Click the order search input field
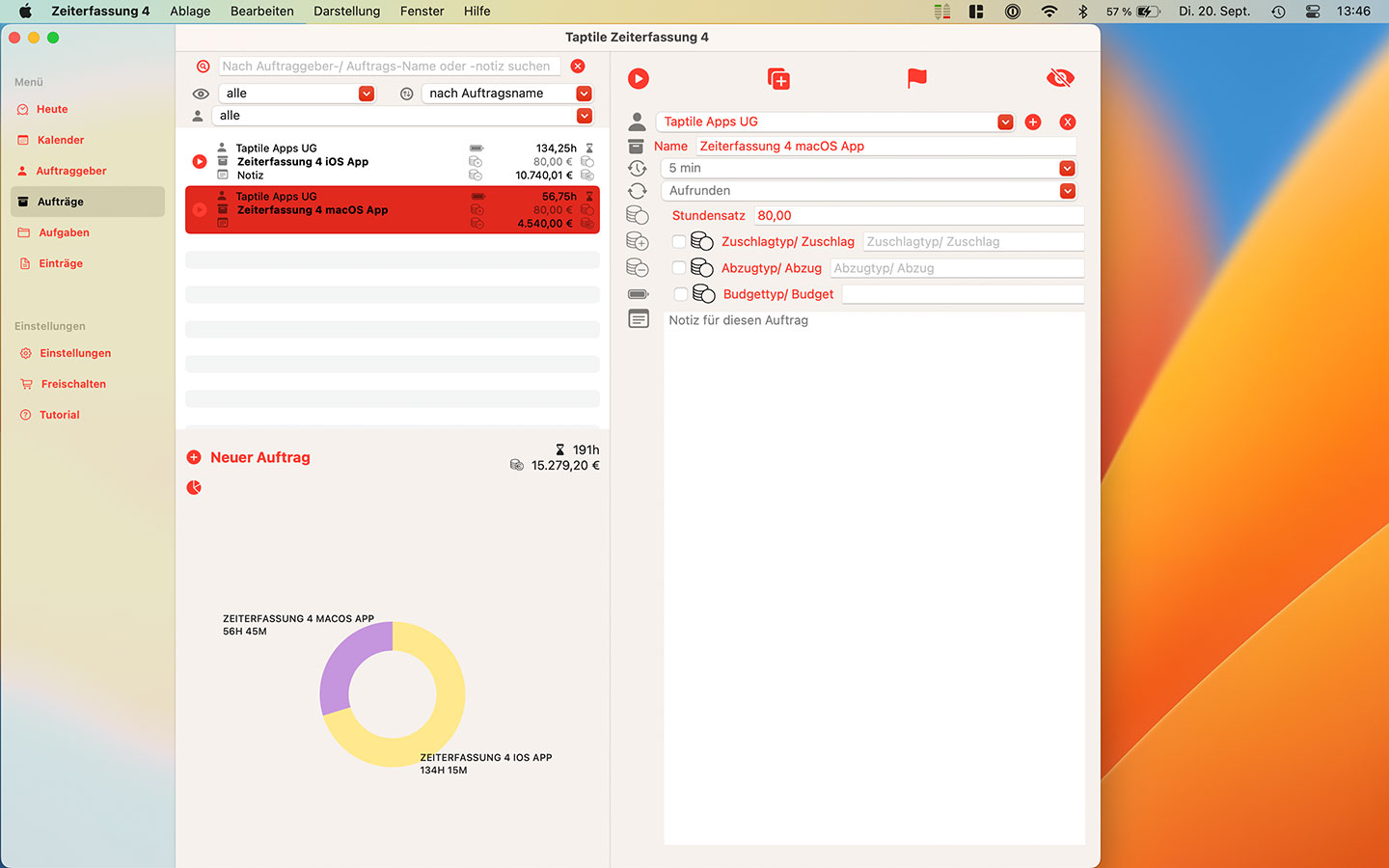This screenshot has width=1389, height=868. (390, 67)
